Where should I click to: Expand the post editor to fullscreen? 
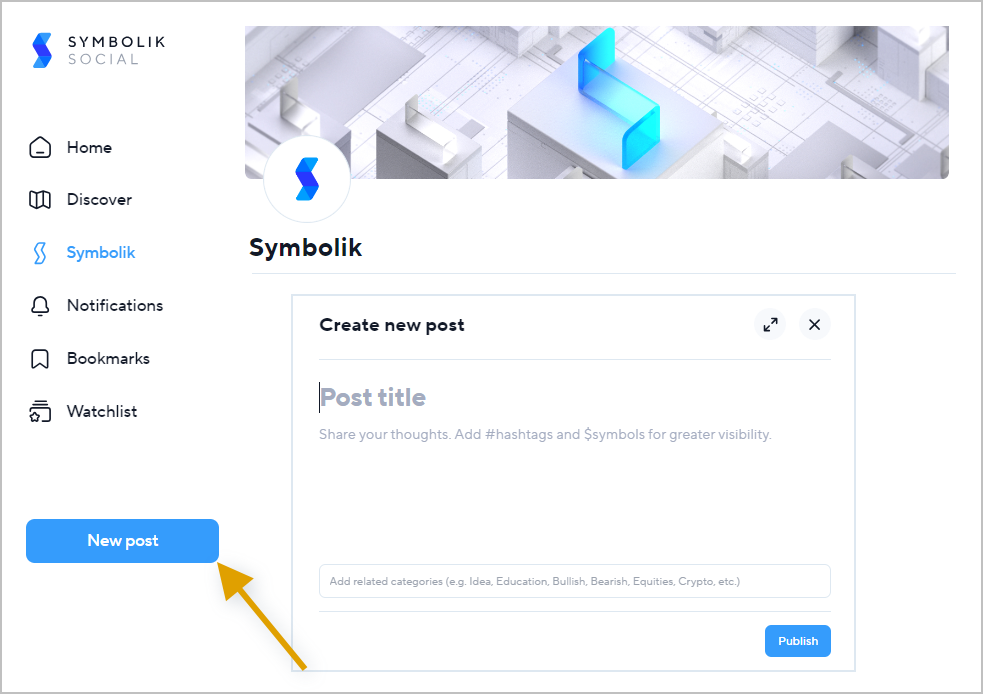(770, 325)
